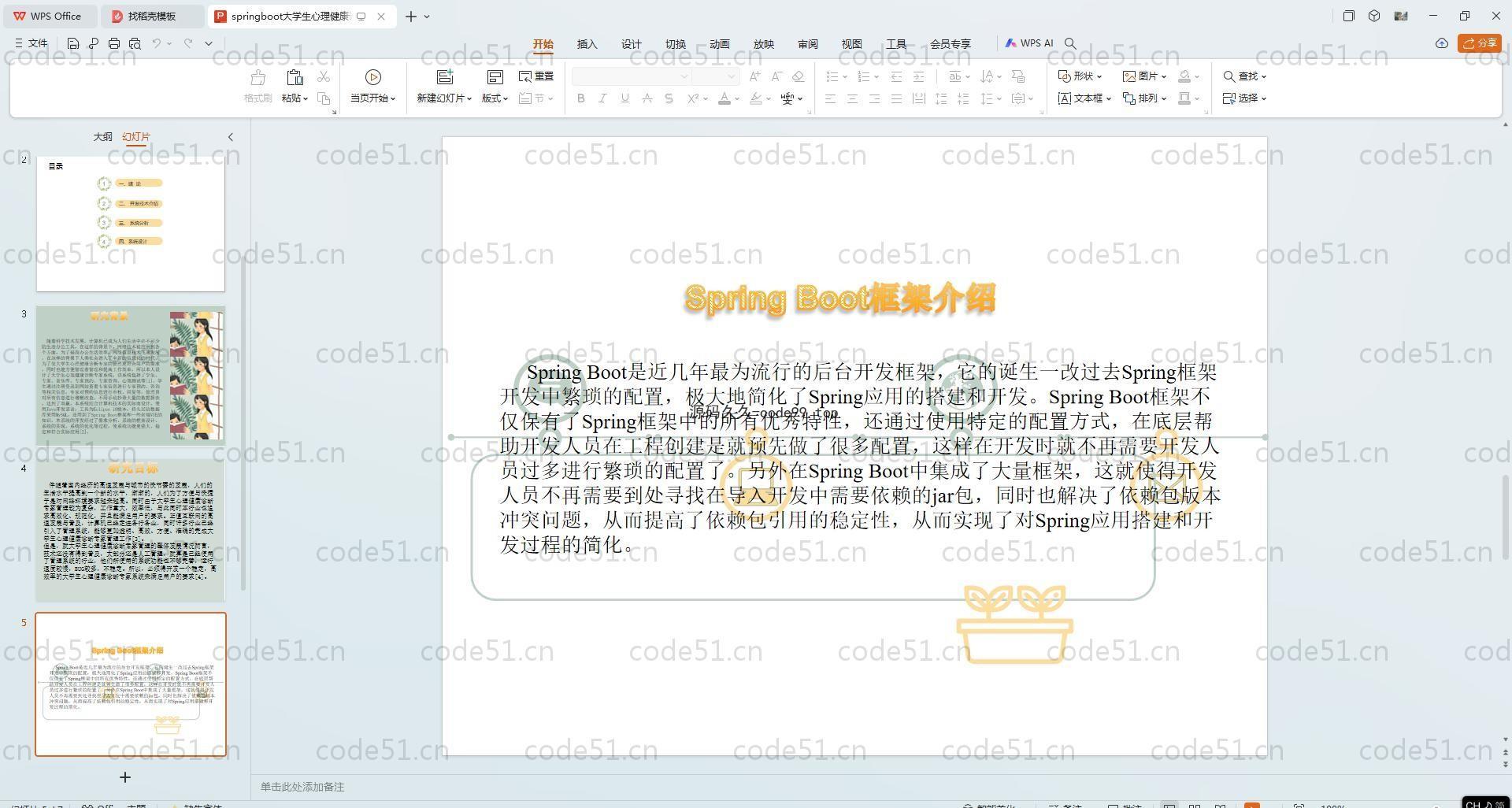
Task: Open the Insert (插入) ribbon tab
Action: coord(587,44)
